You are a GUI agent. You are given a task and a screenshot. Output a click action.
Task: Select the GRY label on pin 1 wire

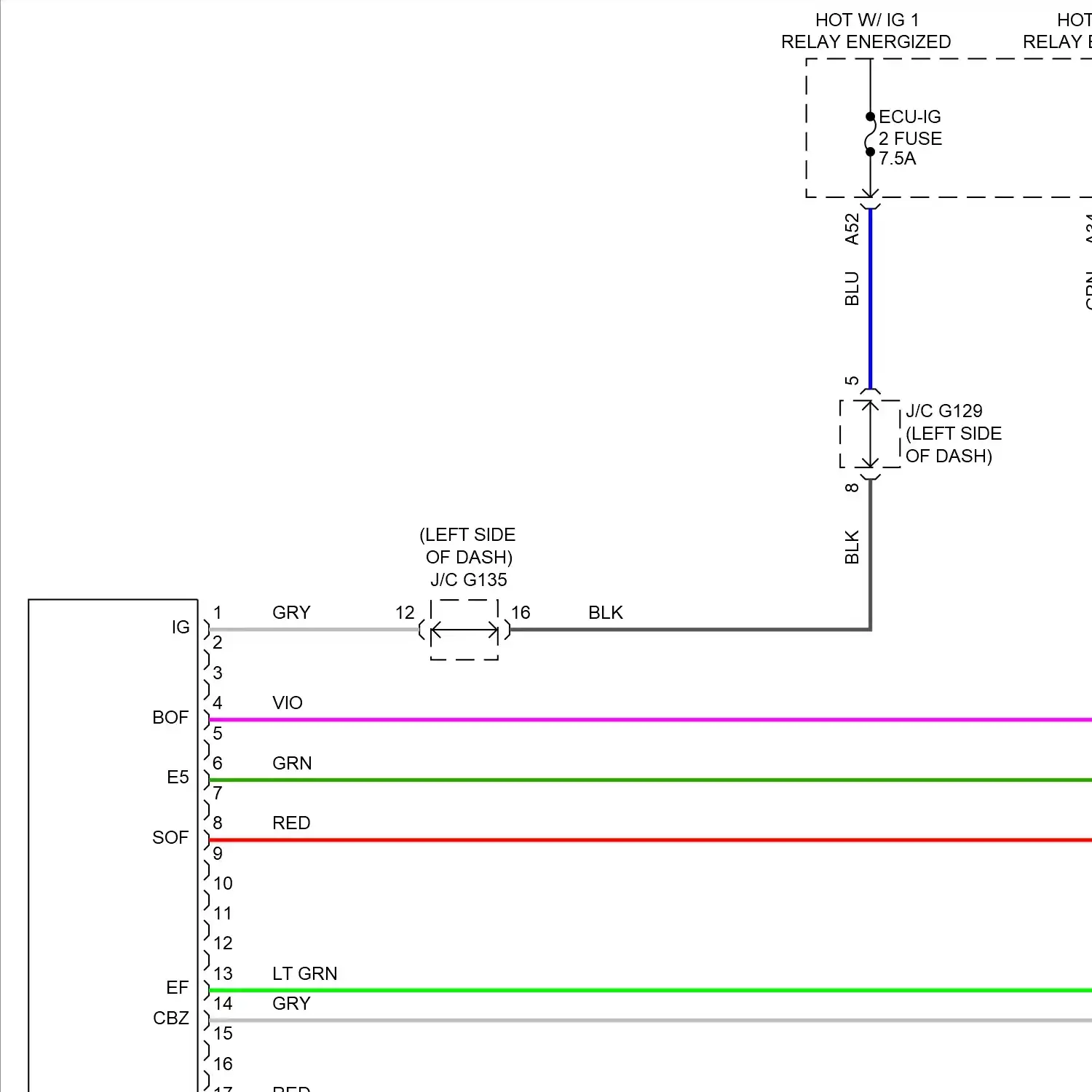point(291,612)
